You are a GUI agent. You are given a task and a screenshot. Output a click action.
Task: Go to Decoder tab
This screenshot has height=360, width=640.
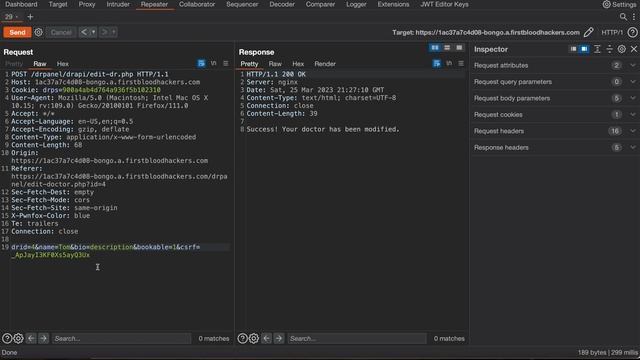[282, 4]
